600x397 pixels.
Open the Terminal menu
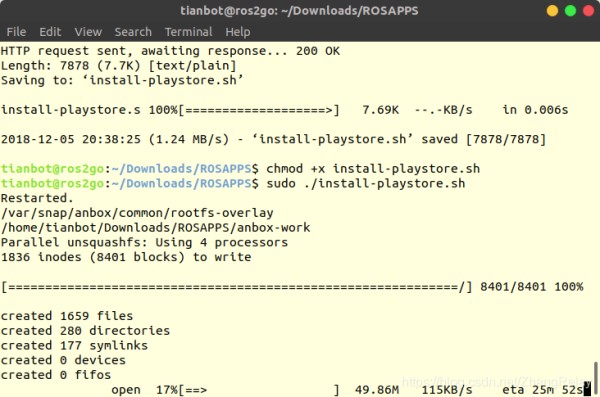coord(189,32)
